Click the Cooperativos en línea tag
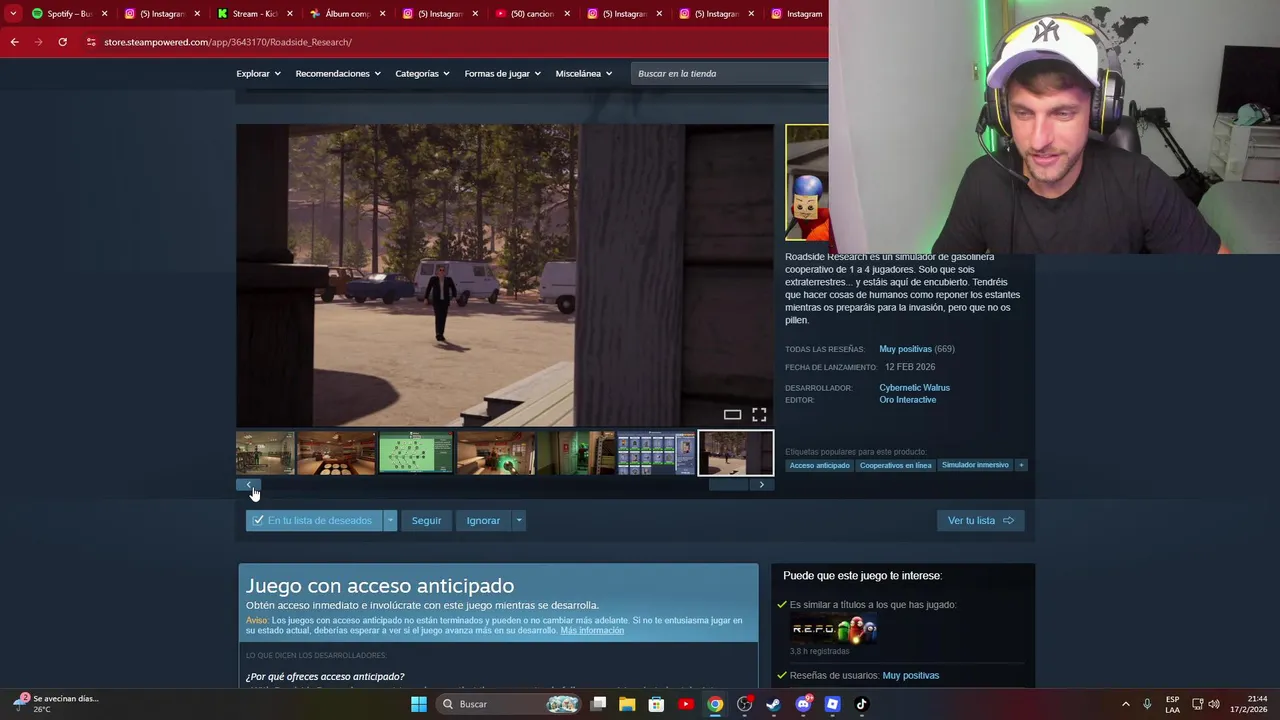Screen dimensions: 1280x720 (895, 465)
